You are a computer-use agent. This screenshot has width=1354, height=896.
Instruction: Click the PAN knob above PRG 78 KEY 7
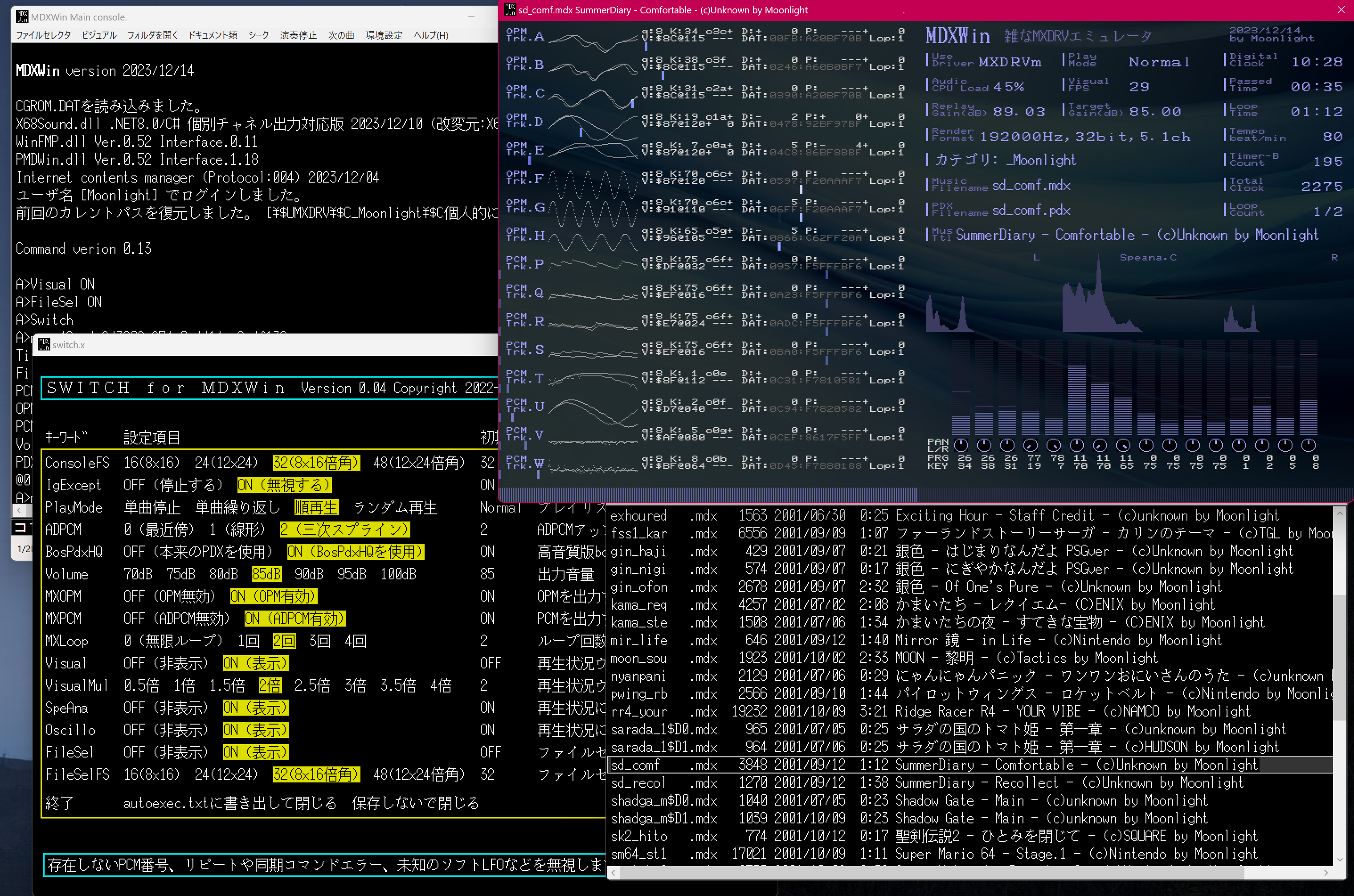click(x=1053, y=445)
